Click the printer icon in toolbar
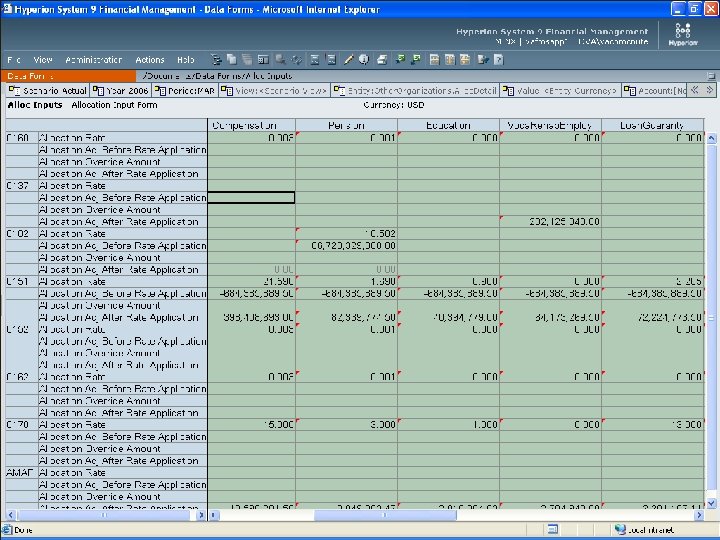Screen dimensions: 720x540 382,59
